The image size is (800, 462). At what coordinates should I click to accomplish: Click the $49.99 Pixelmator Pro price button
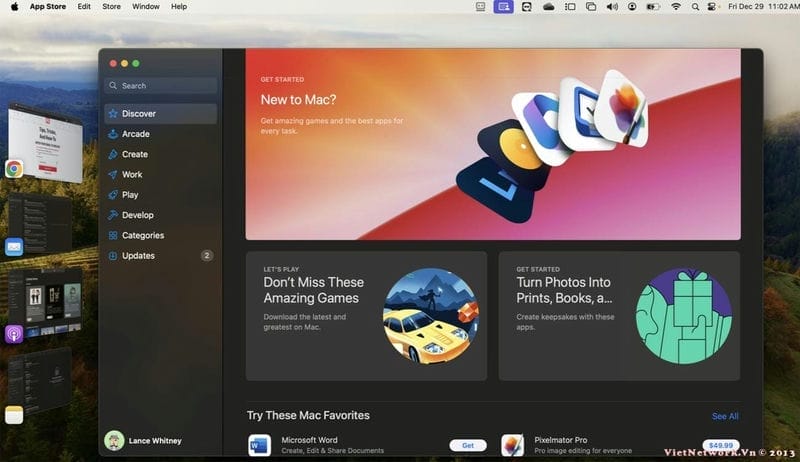coord(719,445)
